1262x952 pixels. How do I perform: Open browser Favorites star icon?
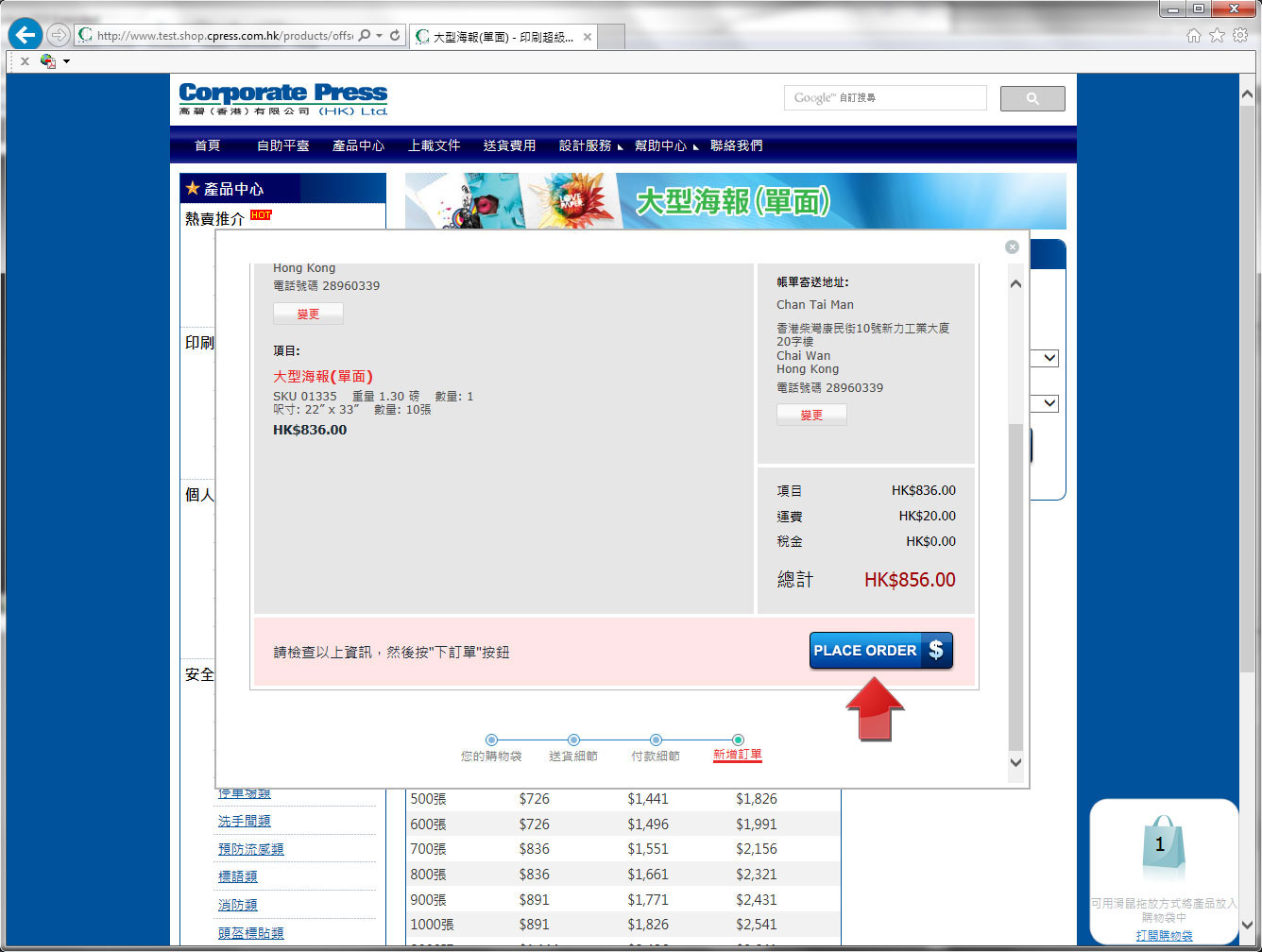tap(1217, 36)
